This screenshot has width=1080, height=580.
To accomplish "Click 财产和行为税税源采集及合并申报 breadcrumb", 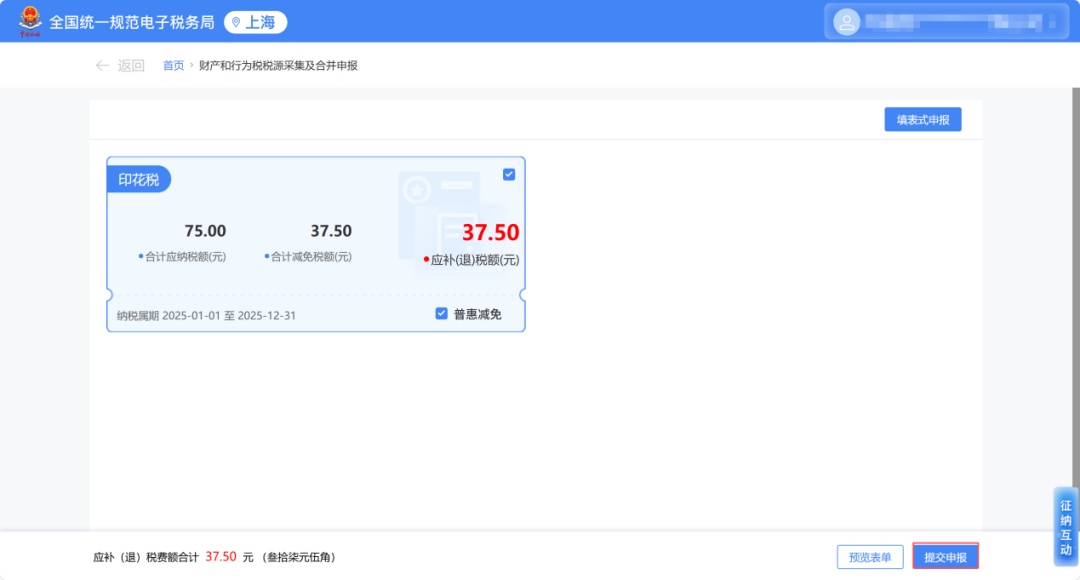I will (278, 65).
